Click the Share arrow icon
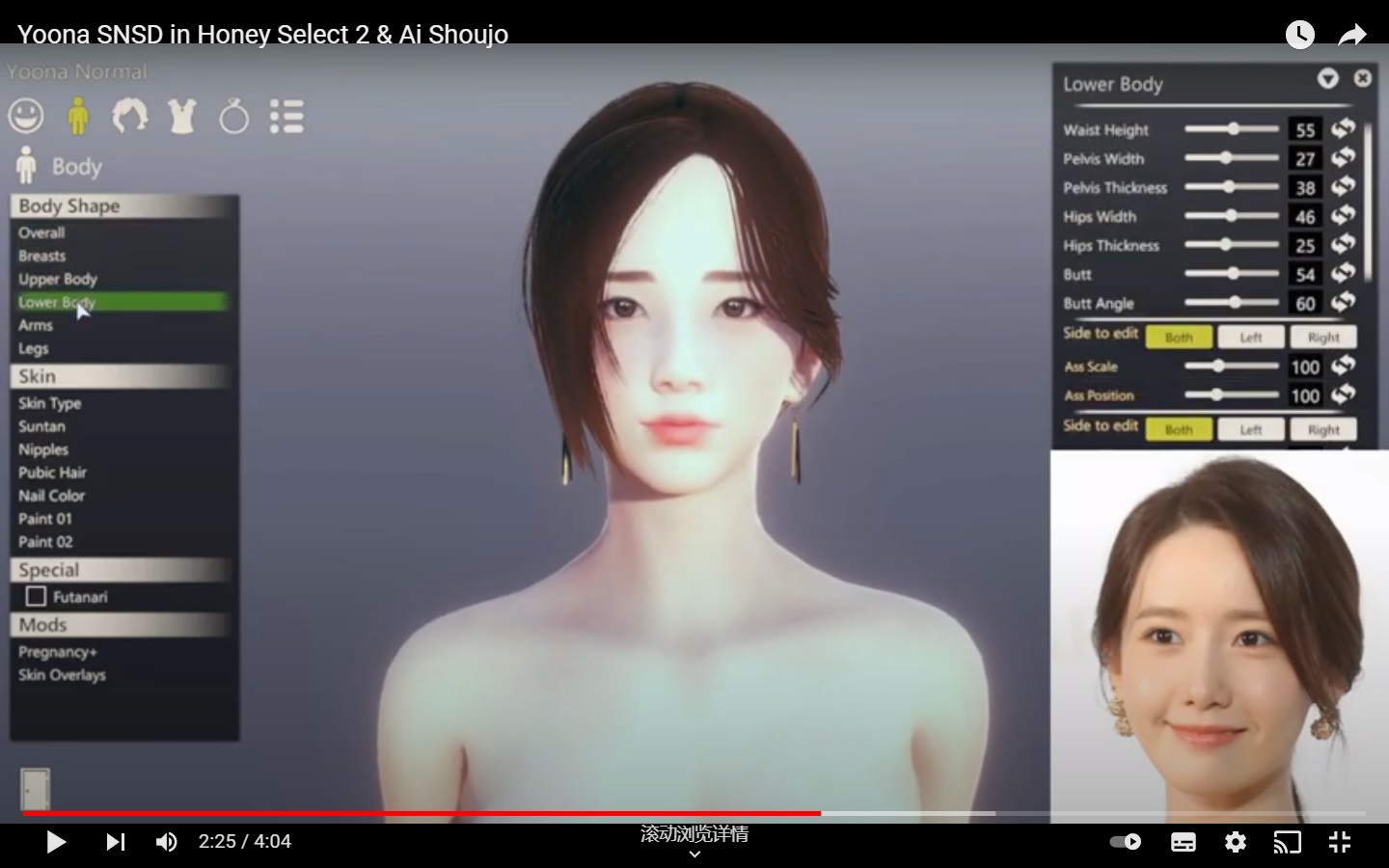 point(1352,36)
